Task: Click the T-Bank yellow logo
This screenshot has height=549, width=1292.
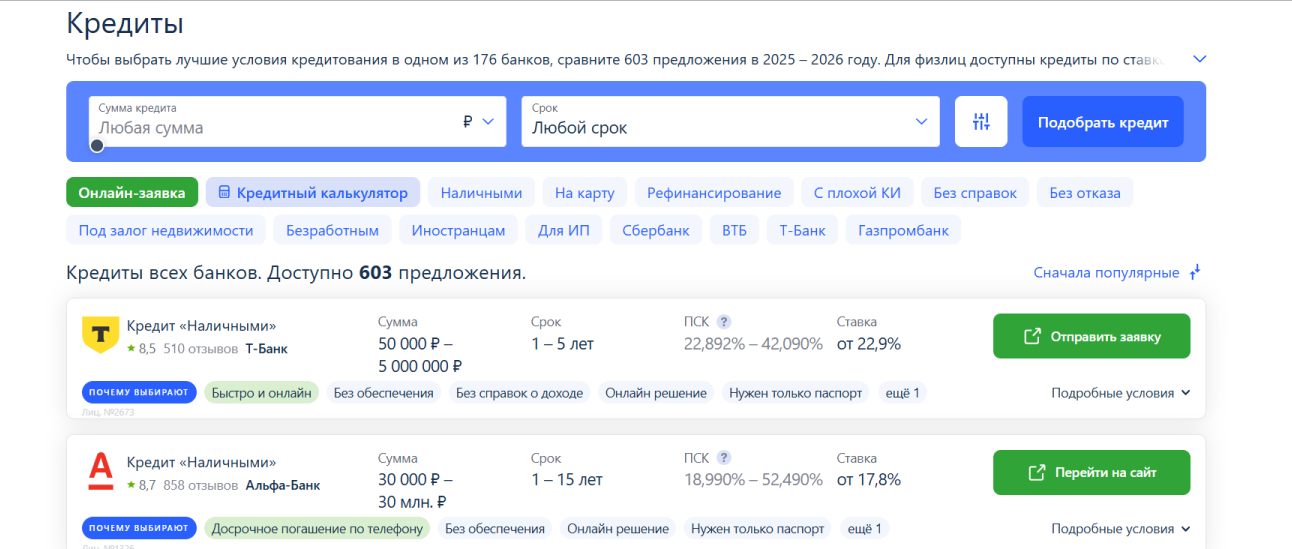Action: pos(100,335)
